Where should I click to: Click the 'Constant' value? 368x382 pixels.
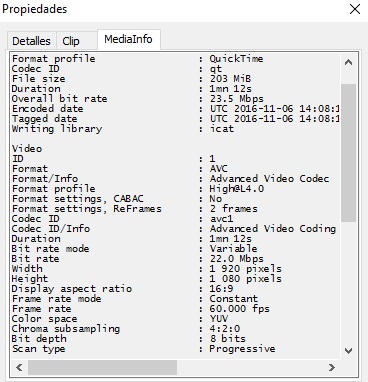coord(233,299)
